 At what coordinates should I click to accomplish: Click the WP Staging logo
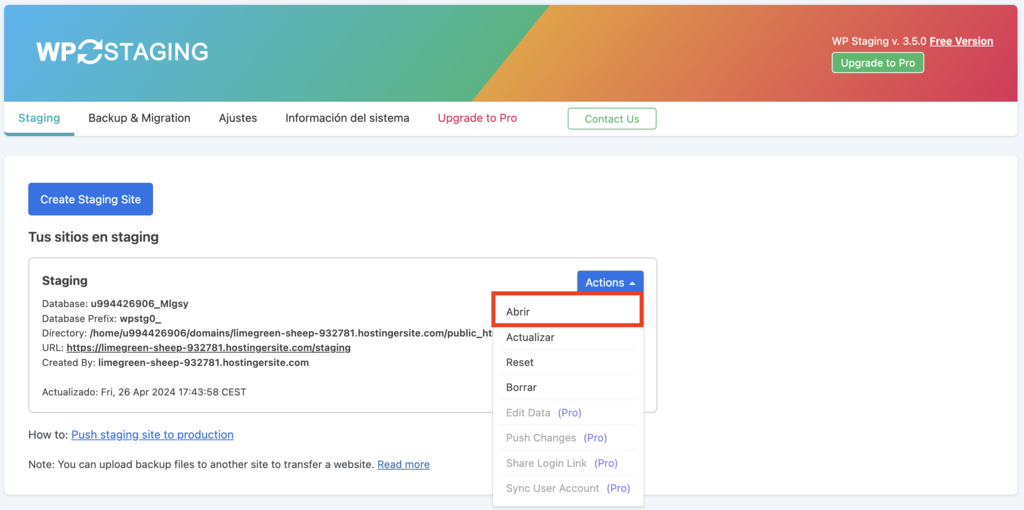pos(122,52)
